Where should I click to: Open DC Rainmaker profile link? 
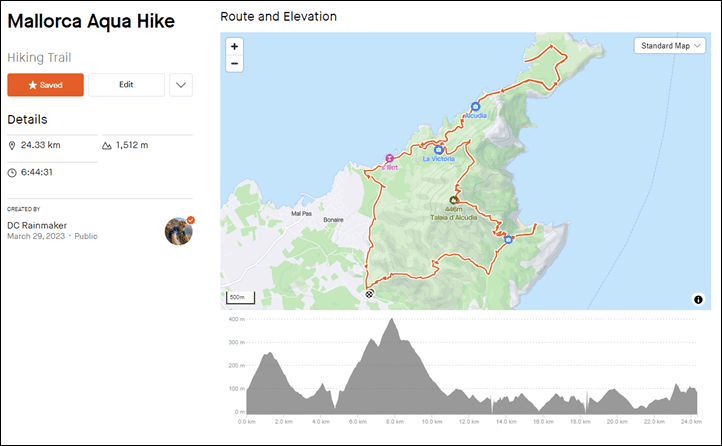pyautogui.click(x=37, y=226)
